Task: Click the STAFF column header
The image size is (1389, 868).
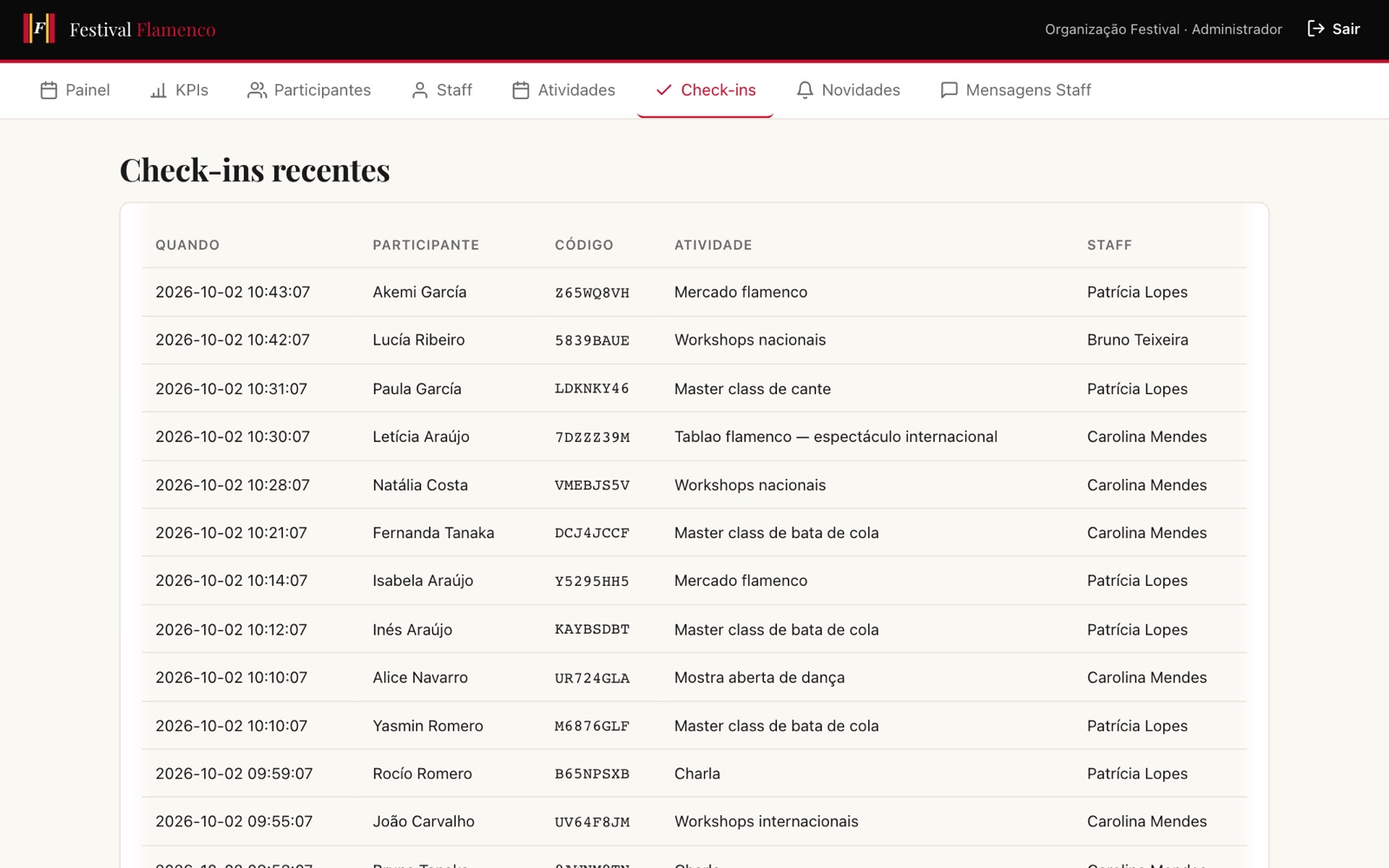Action: [1109, 245]
